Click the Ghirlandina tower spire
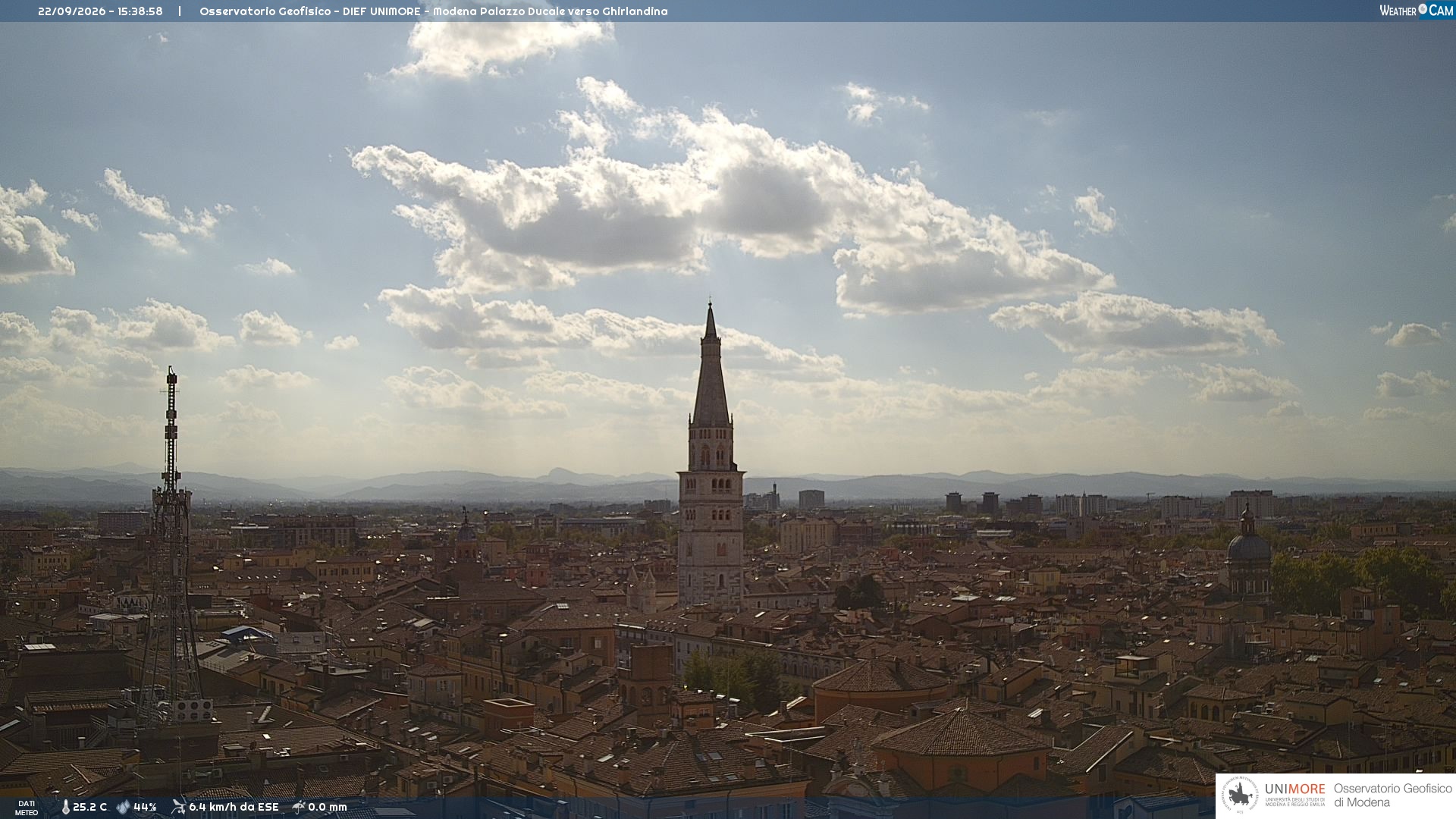Viewport: 1456px width, 819px height. [x=711, y=364]
